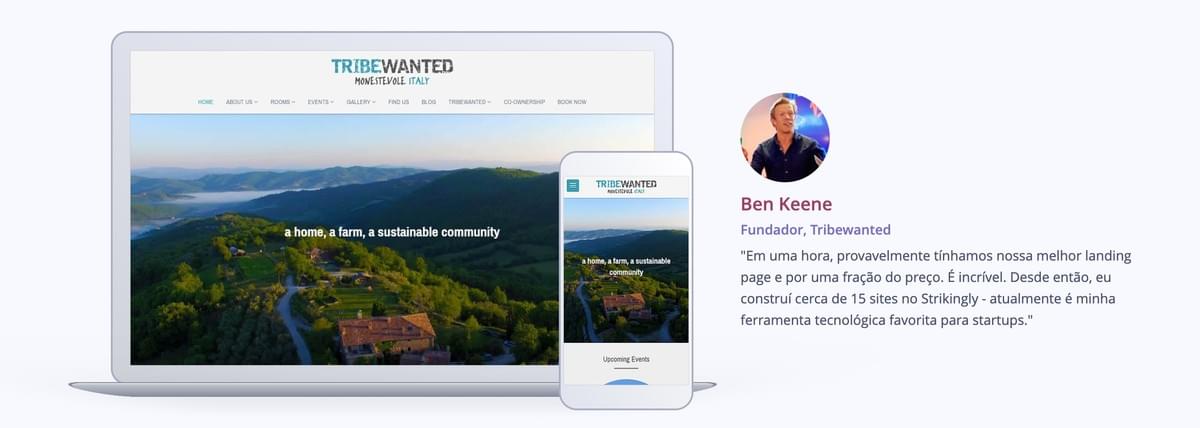The width and height of the screenshot is (1200, 428).
Task: Click the Fundador, Tribewanted subtitle
Action: pos(815,230)
